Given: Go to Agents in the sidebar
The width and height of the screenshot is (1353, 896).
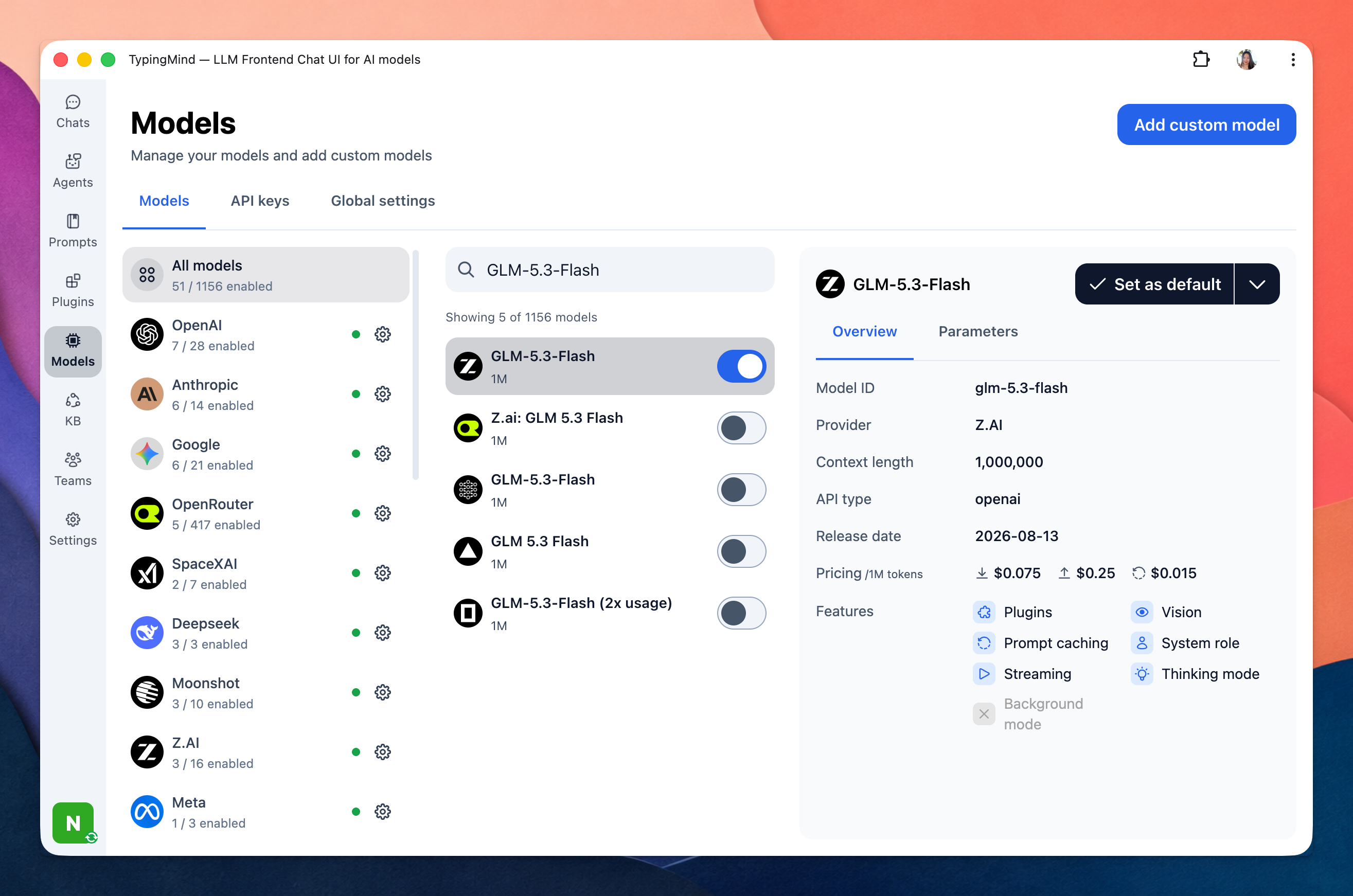Looking at the screenshot, I should pos(73,171).
